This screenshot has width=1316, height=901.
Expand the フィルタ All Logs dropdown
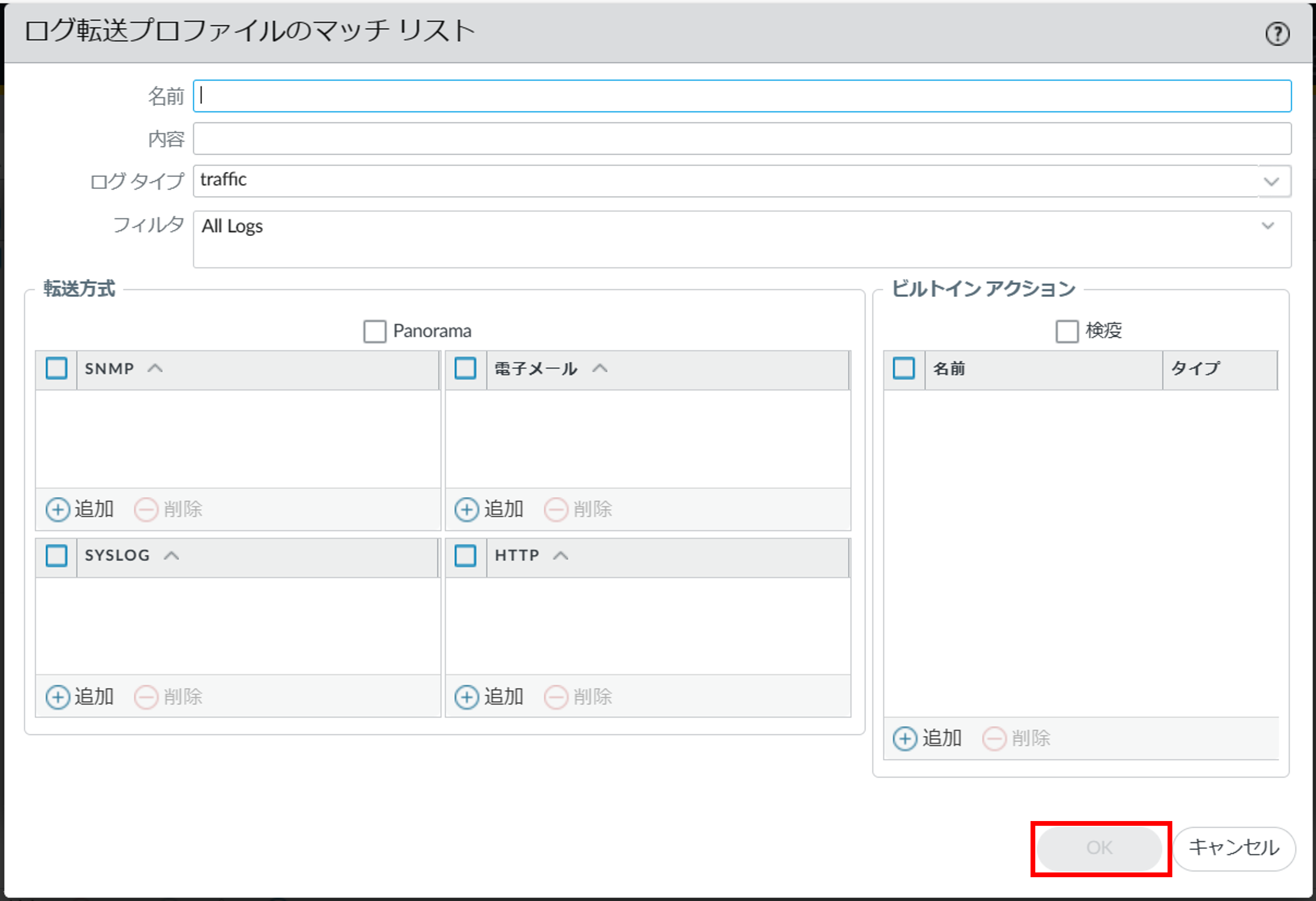pyautogui.click(x=1268, y=226)
